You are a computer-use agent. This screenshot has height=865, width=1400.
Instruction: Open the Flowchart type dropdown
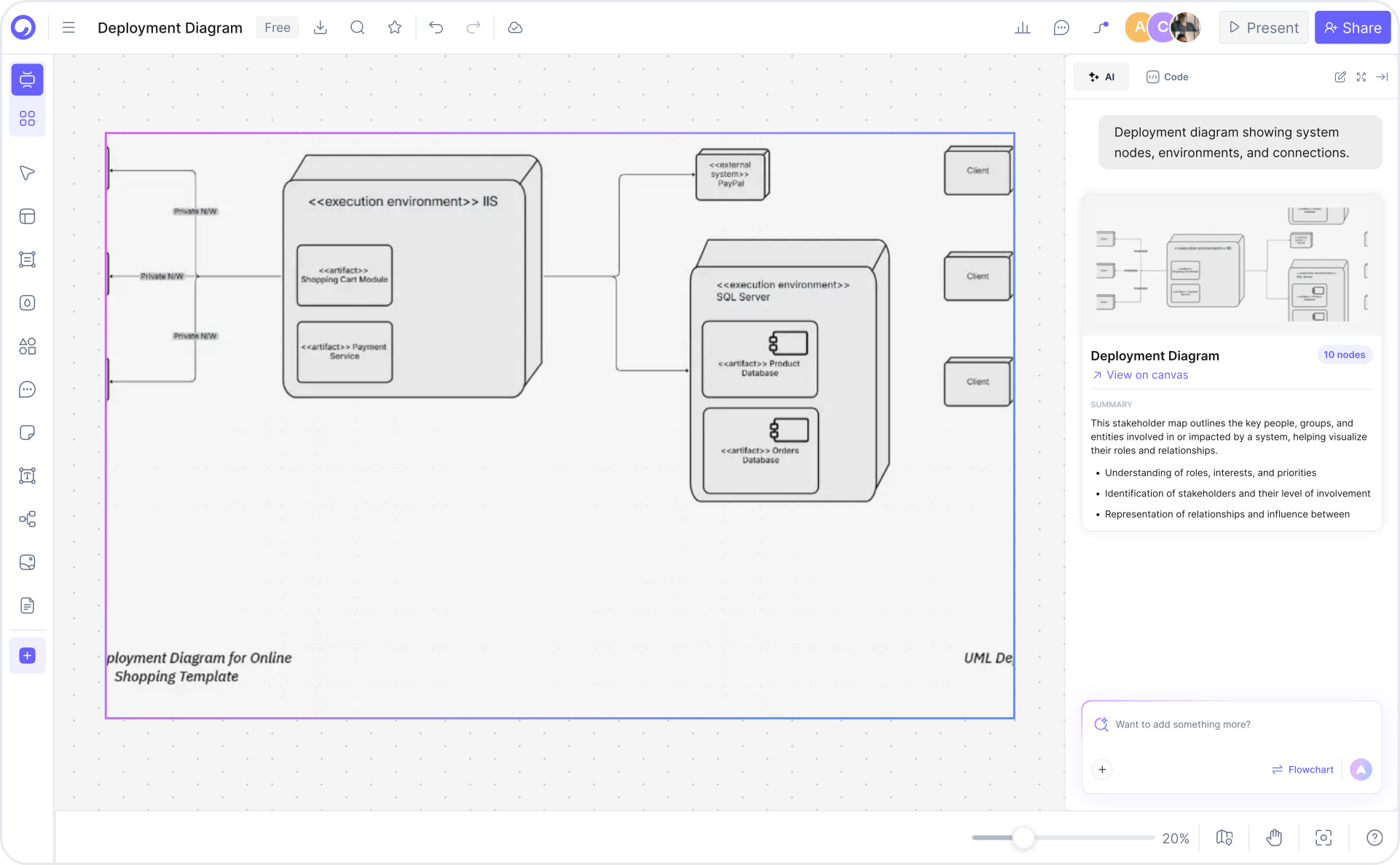click(1302, 769)
